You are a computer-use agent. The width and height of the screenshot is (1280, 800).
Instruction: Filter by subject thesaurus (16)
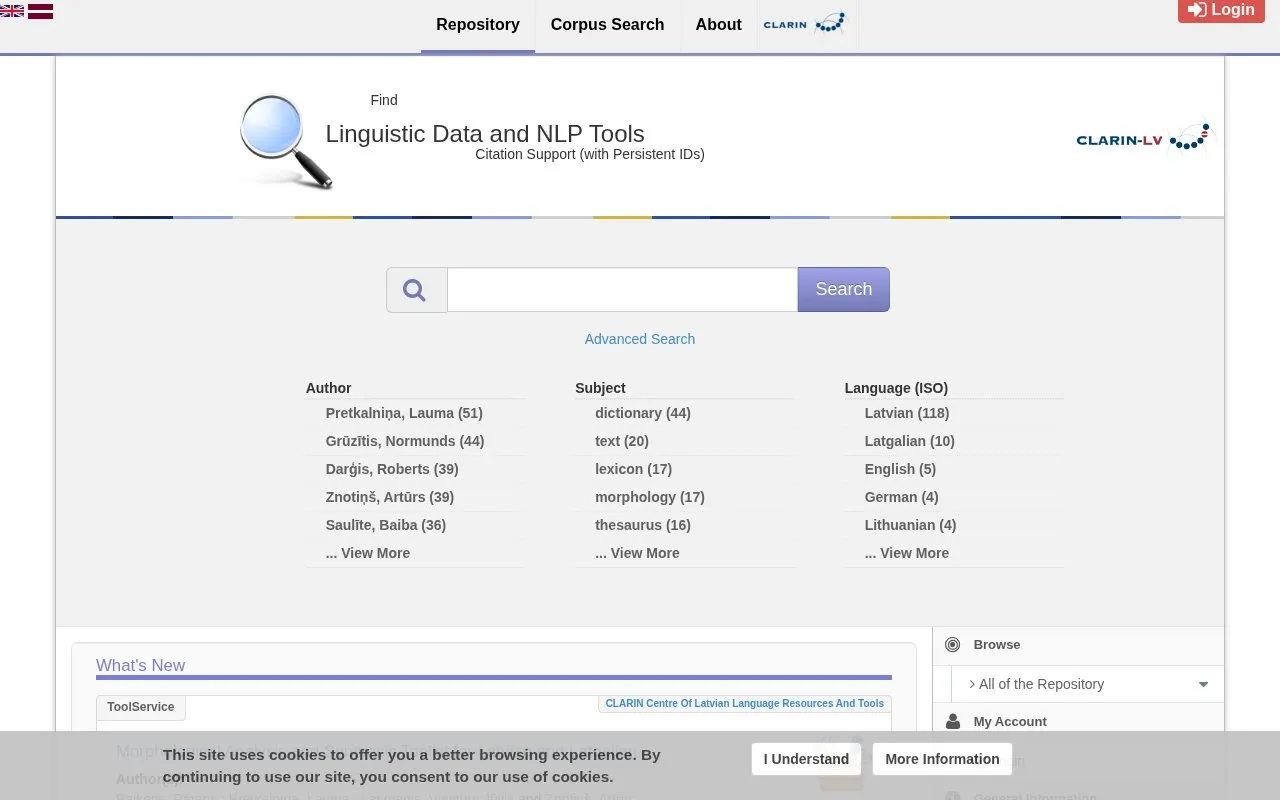pyautogui.click(x=643, y=525)
